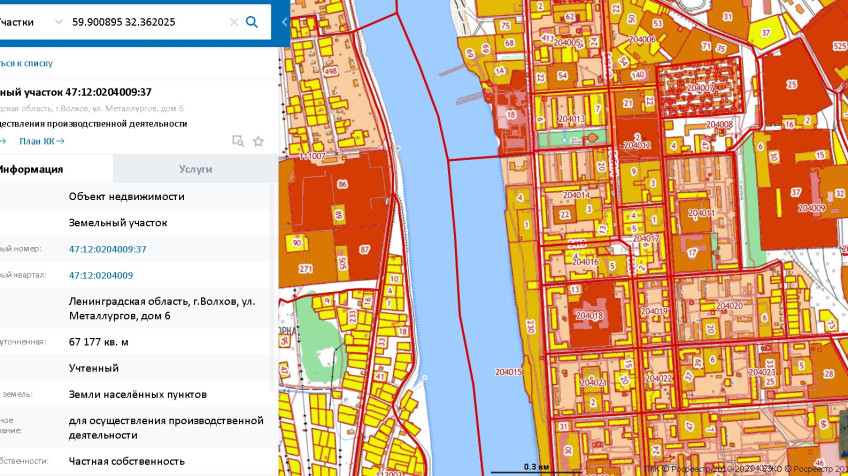Click quarter label 204007 on the map

pos(704,88)
